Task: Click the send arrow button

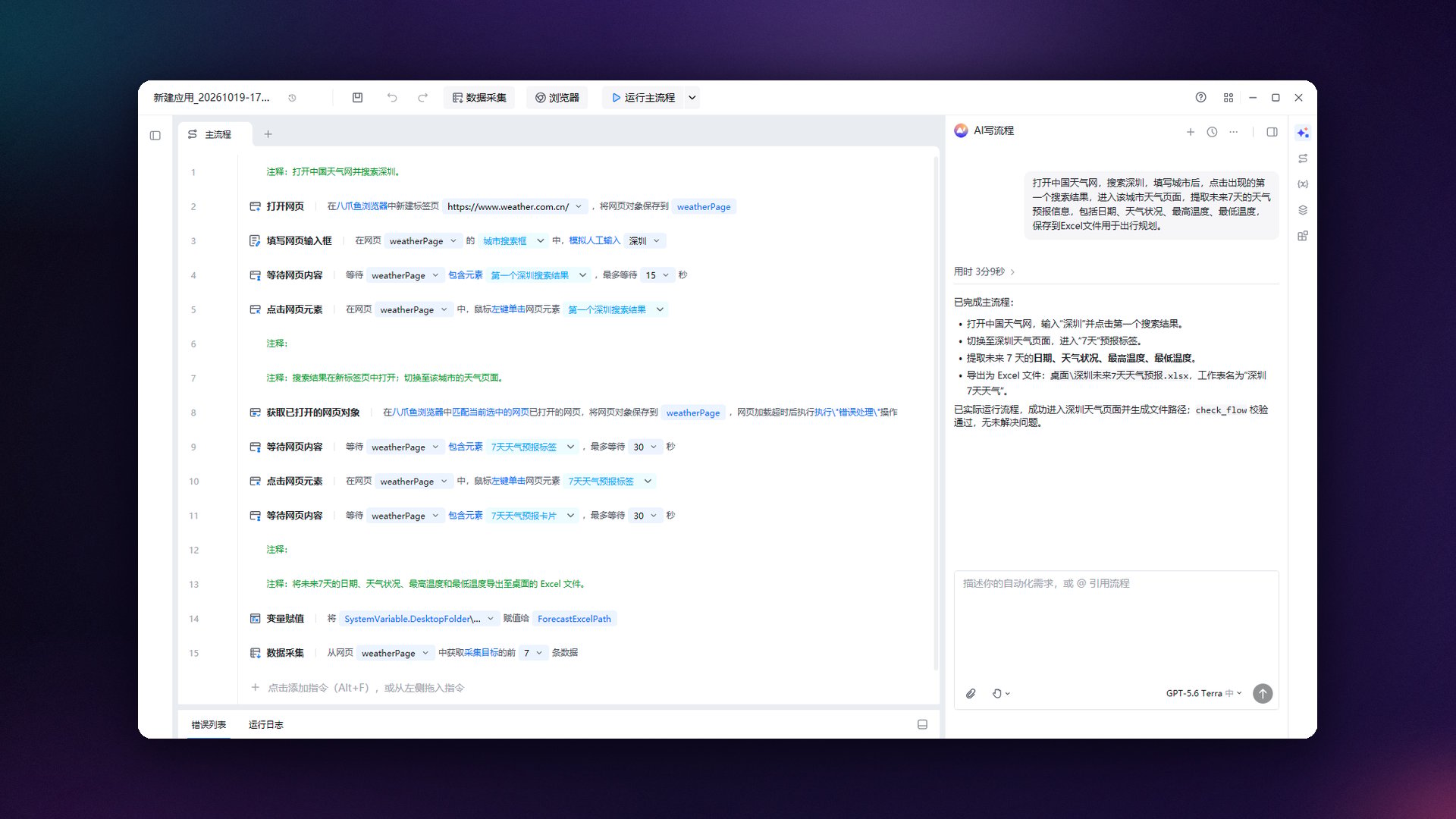Action: click(x=1263, y=693)
